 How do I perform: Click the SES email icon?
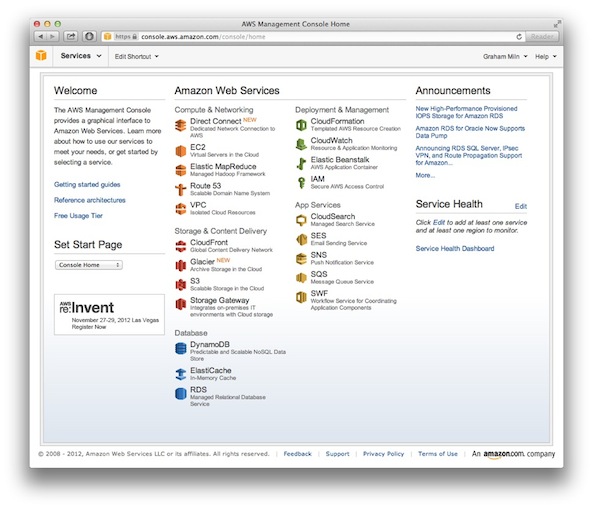[301, 239]
